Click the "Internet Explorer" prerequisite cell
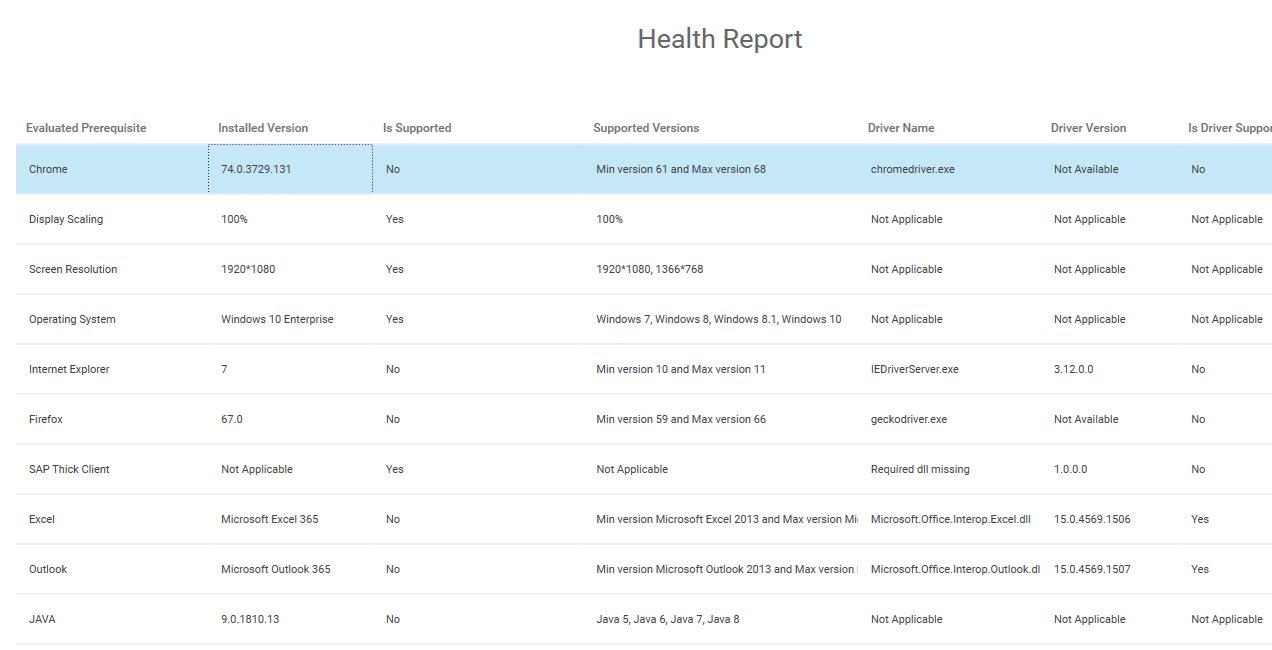 coord(69,369)
